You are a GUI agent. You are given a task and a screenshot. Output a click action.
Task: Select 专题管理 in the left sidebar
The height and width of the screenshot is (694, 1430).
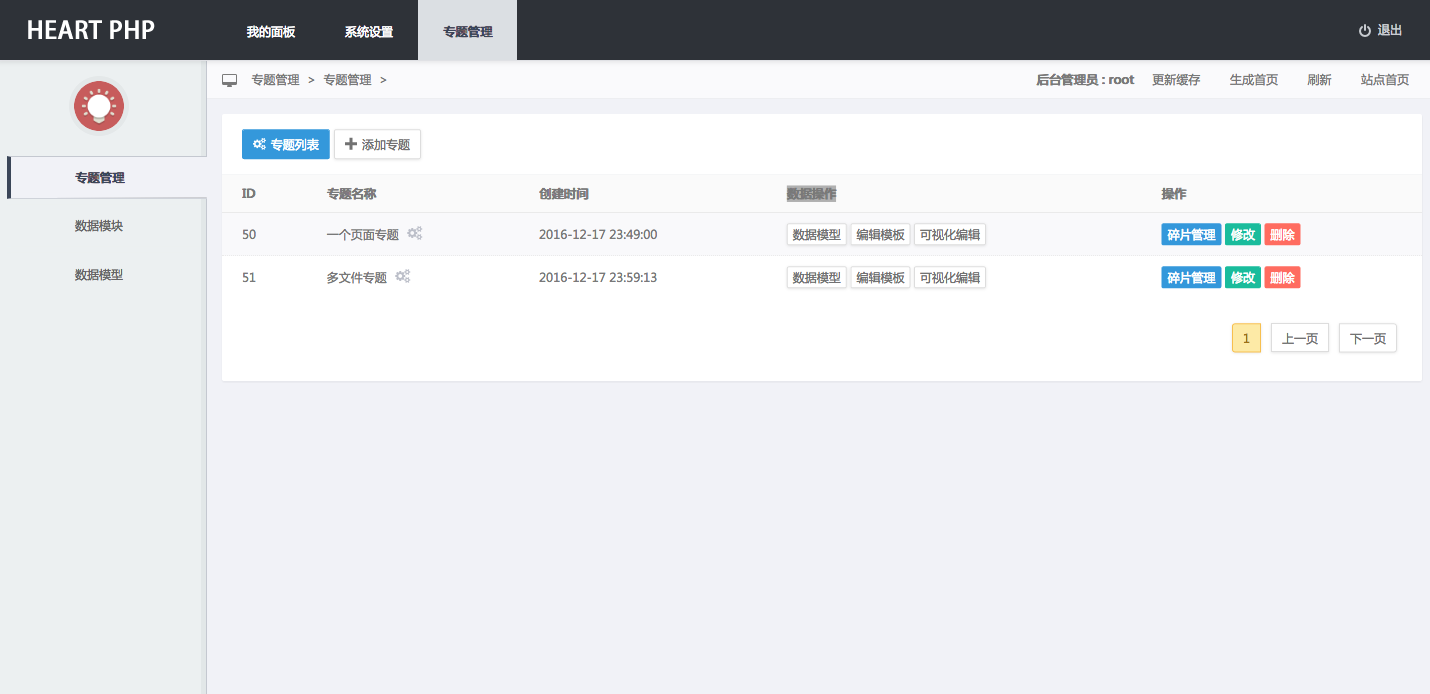pos(107,178)
